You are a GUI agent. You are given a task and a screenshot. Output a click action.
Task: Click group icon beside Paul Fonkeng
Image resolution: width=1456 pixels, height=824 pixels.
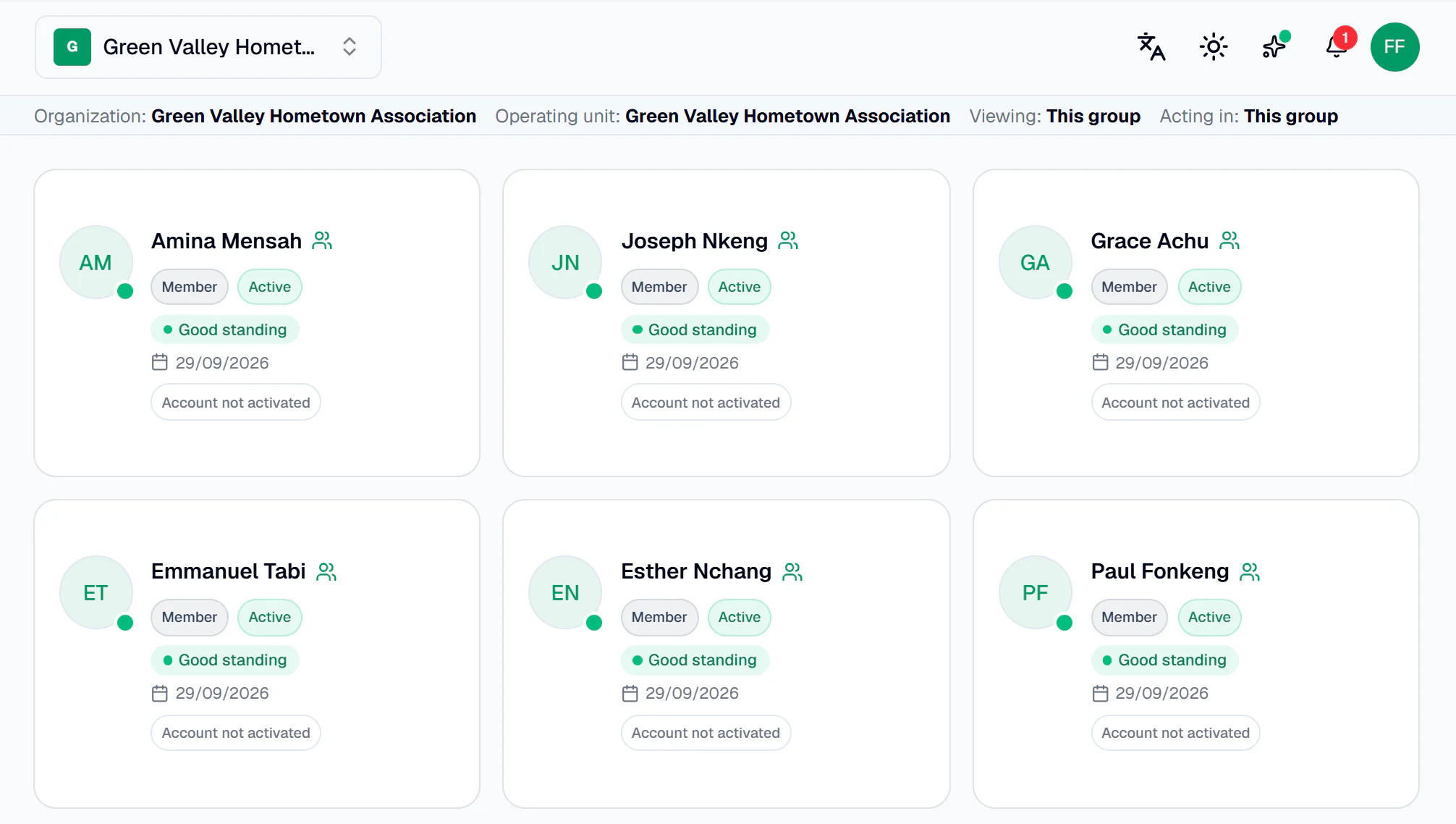pos(1250,571)
